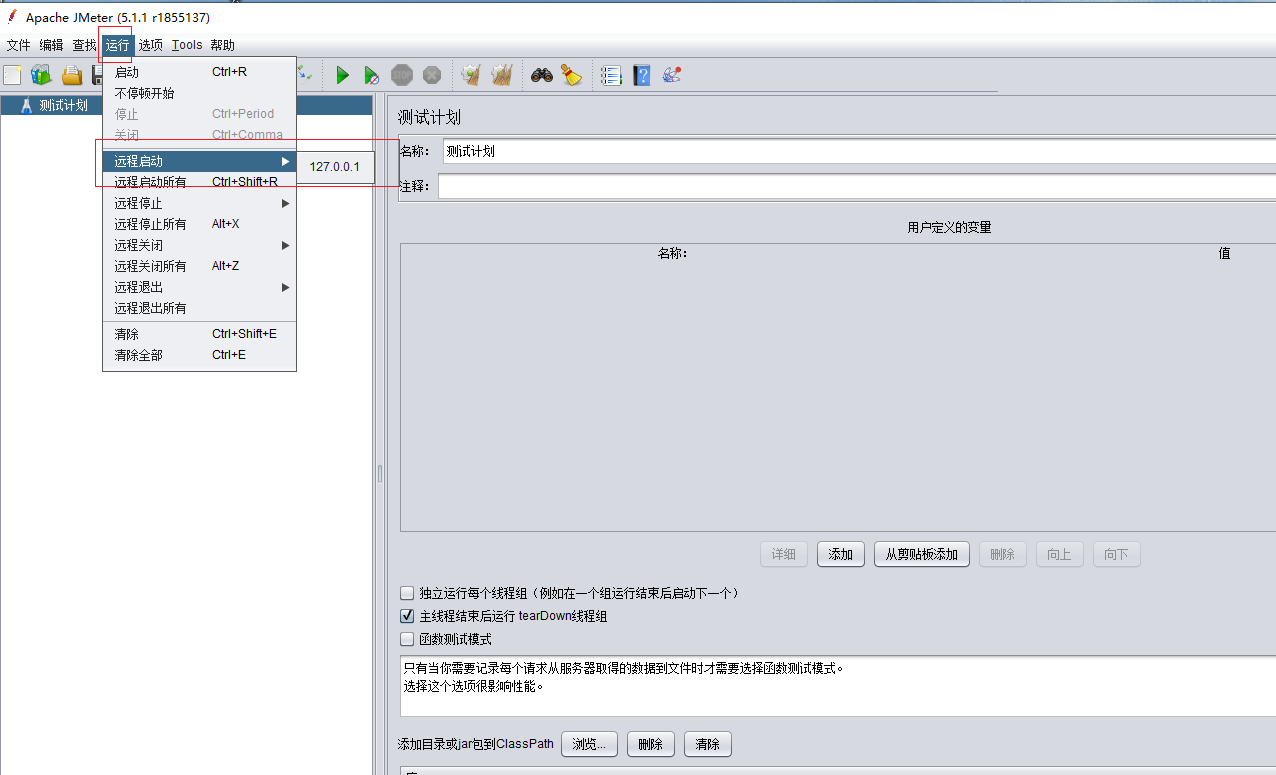Click the Clear gear-and-broom icon
Viewport: 1276px width, 775px height.
471,75
